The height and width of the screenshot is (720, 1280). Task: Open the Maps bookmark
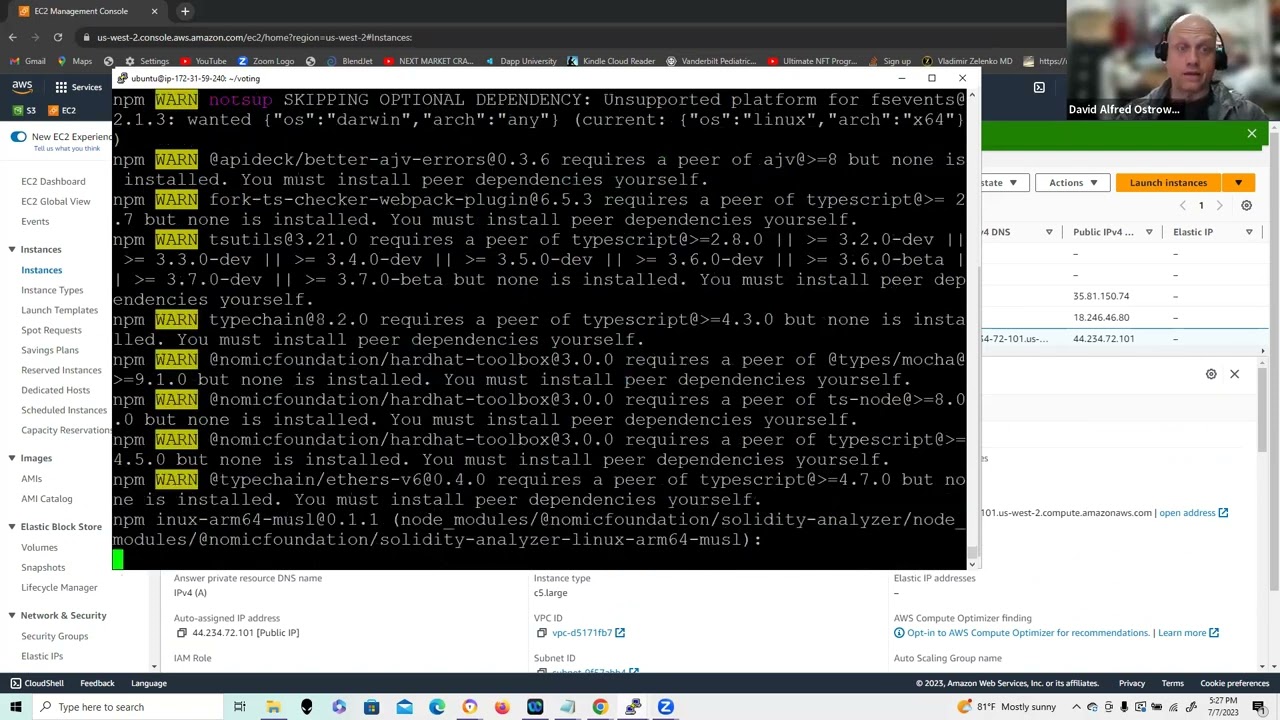point(74,61)
